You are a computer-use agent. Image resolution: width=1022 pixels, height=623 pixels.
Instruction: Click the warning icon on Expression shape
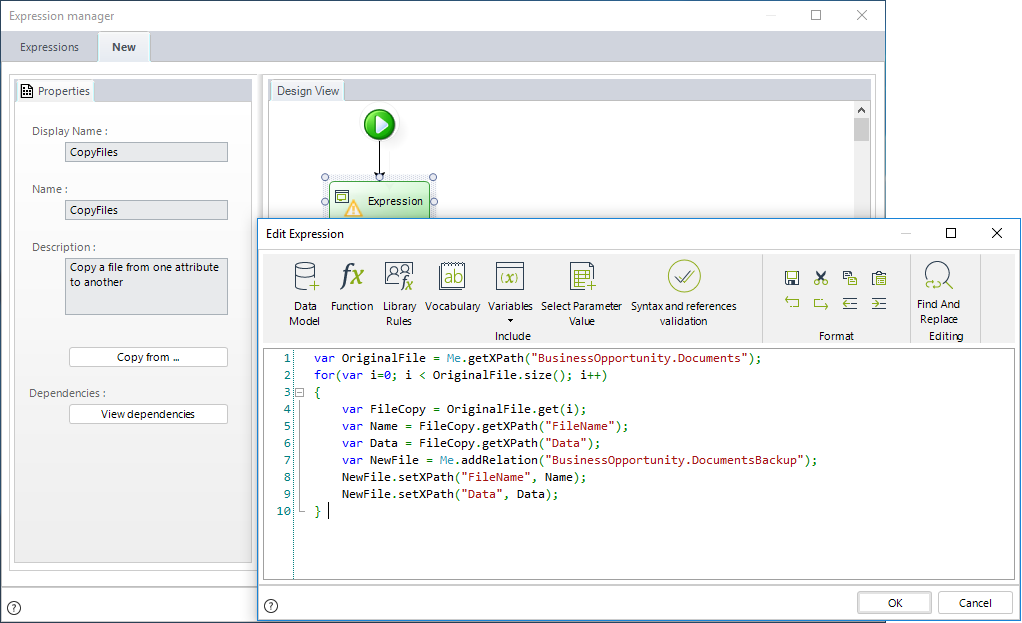pos(353,209)
